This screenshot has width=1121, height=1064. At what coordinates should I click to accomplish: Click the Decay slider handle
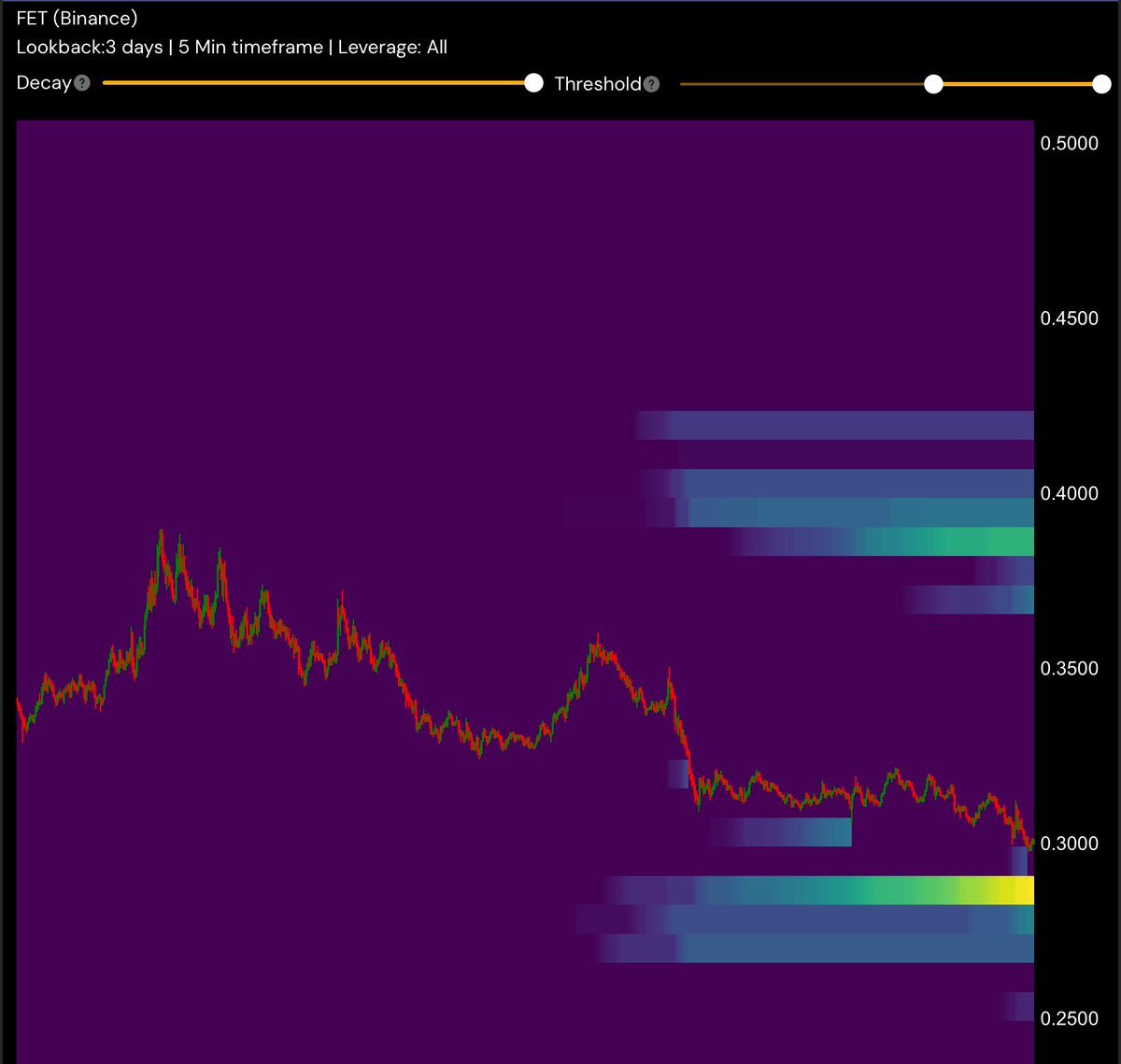[533, 83]
